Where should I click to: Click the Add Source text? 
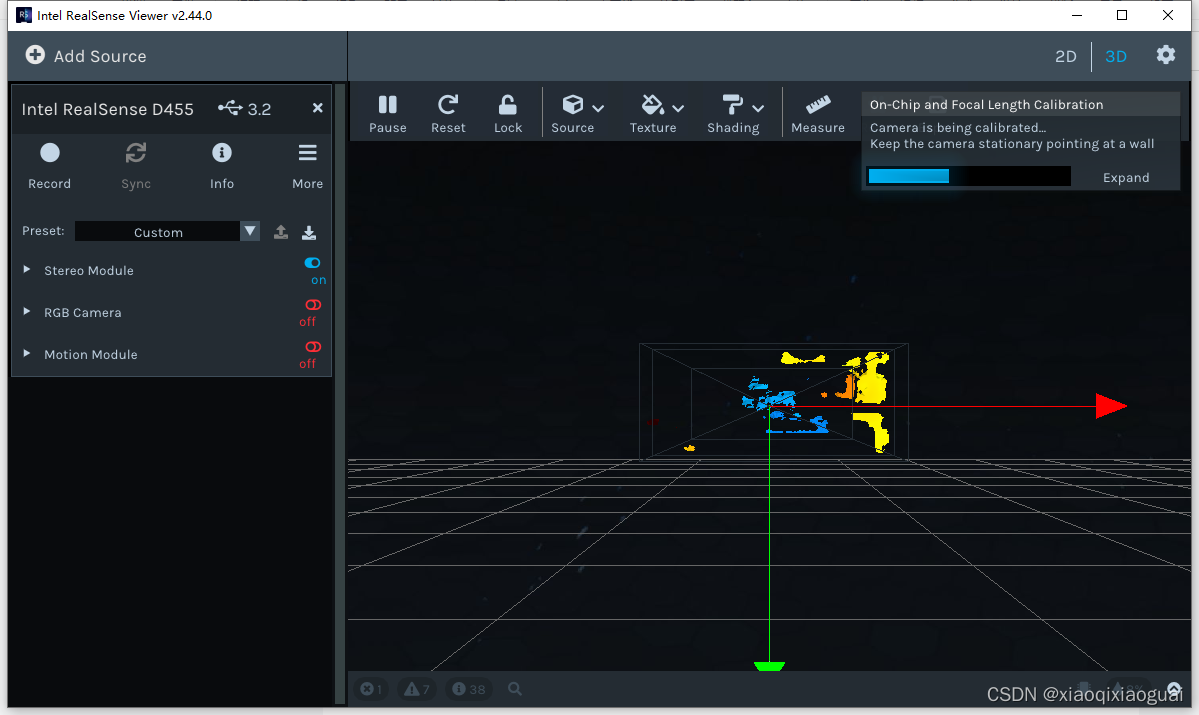coord(100,57)
